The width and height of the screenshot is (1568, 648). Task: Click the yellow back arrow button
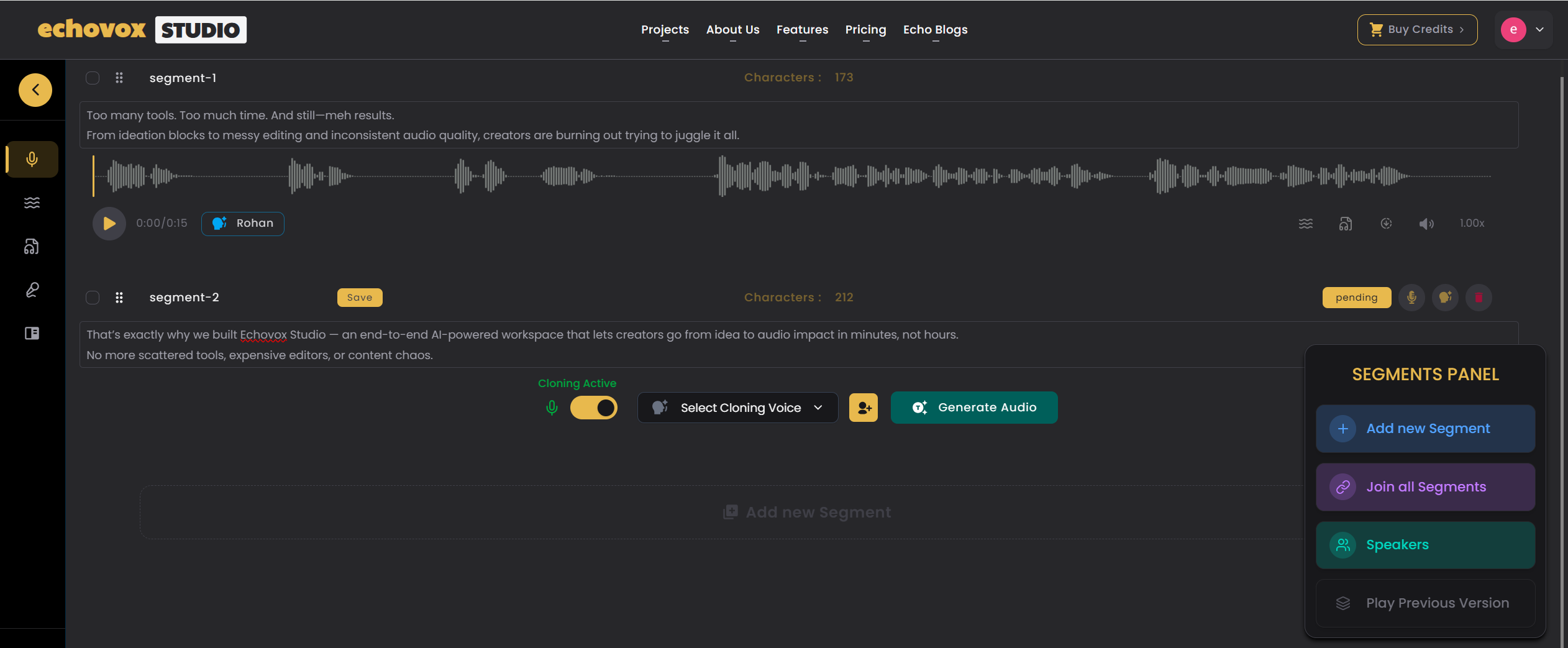click(x=35, y=90)
